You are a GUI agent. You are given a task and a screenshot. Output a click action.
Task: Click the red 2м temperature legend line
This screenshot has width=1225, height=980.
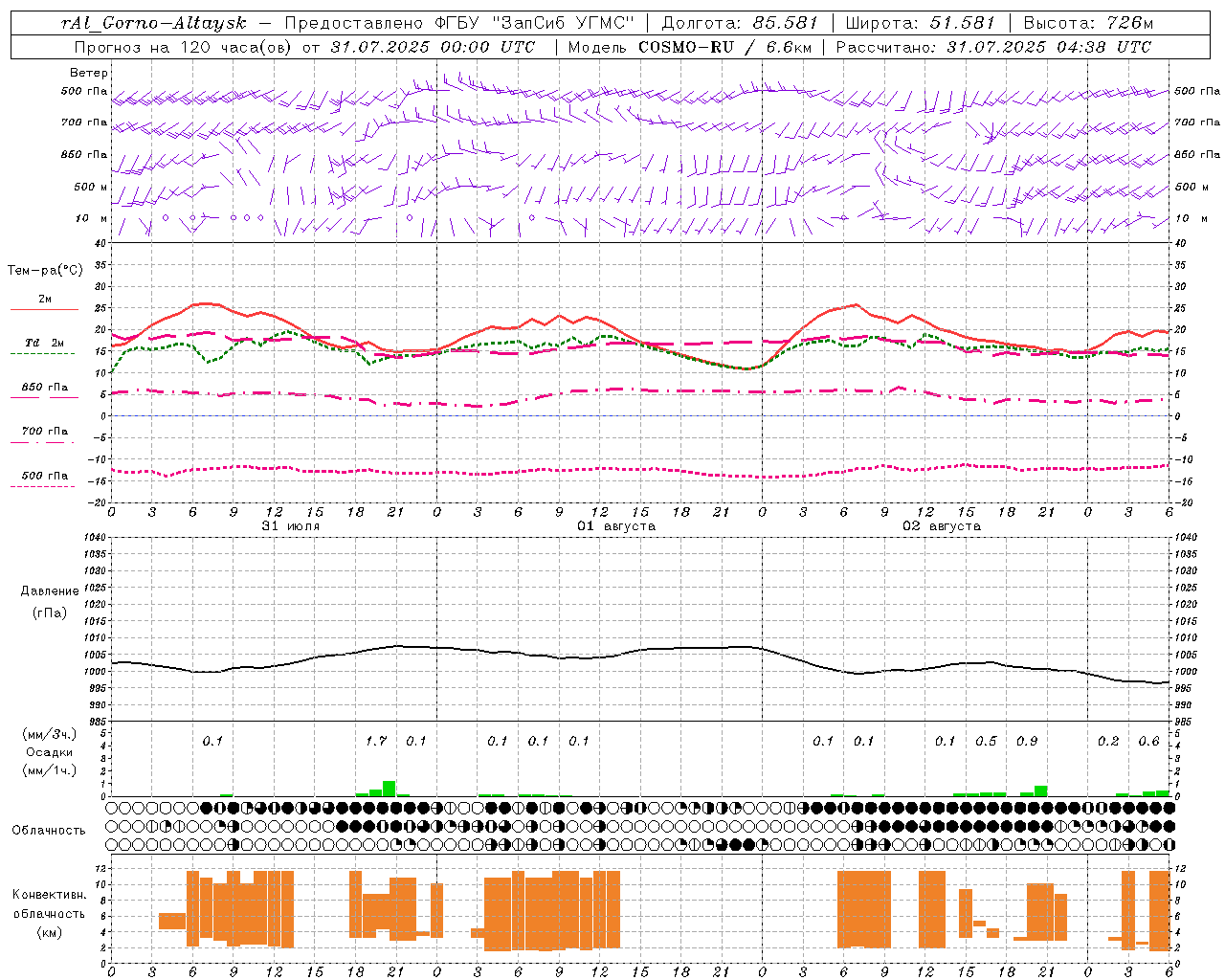(44, 310)
